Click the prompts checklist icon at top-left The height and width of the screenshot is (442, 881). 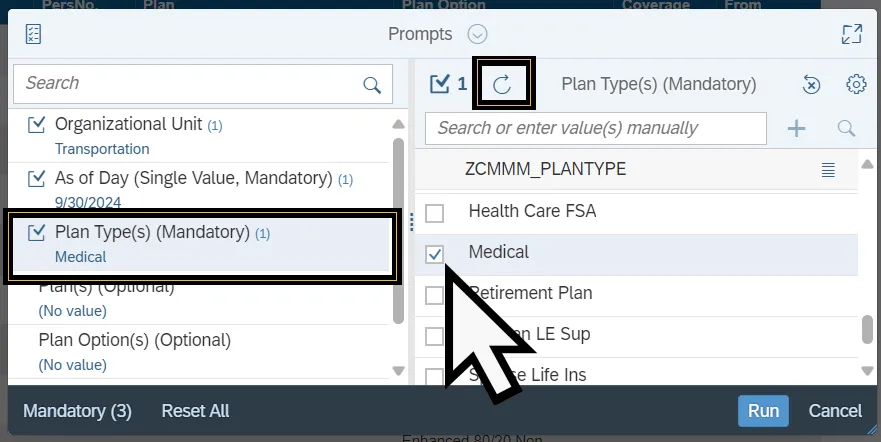pos(33,34)
